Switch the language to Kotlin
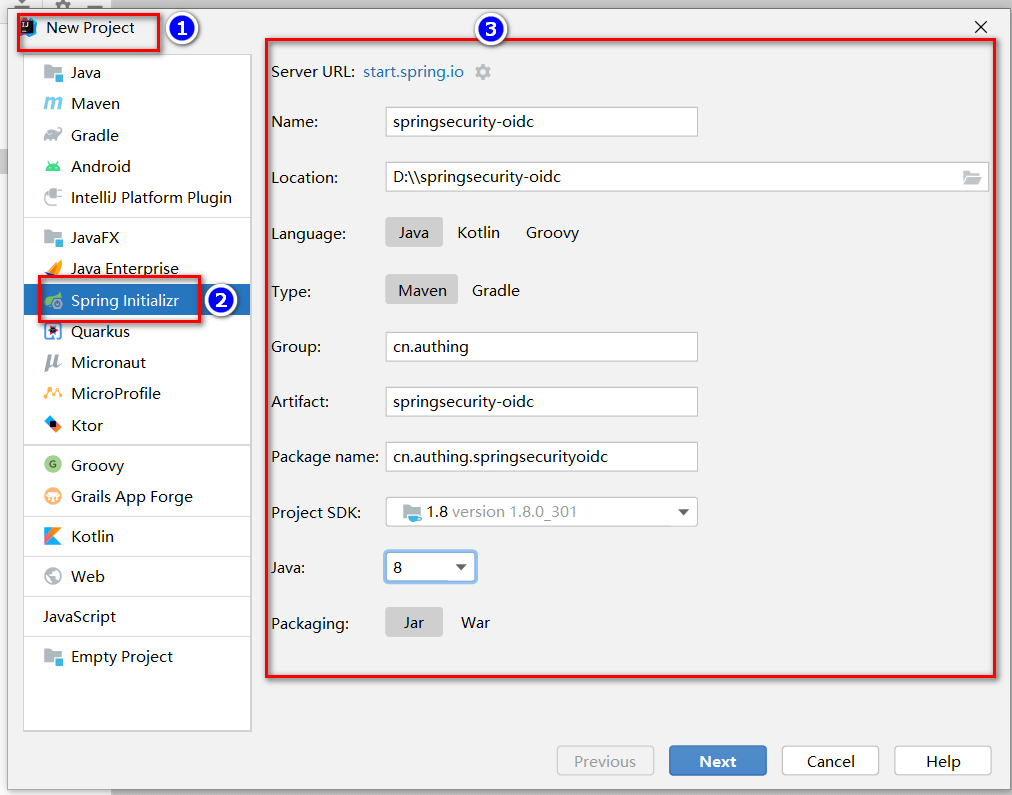The width and height of the screenshot is (1012, 795). coord(478,232)
